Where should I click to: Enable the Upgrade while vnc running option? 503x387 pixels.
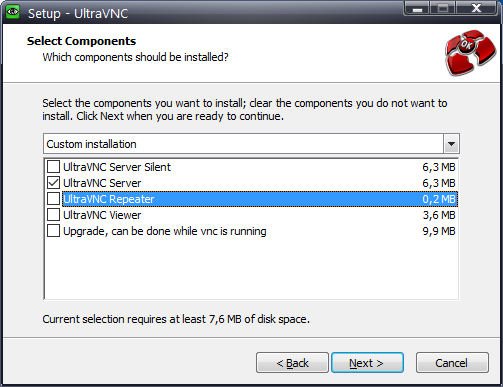click(x=53, y=231)
